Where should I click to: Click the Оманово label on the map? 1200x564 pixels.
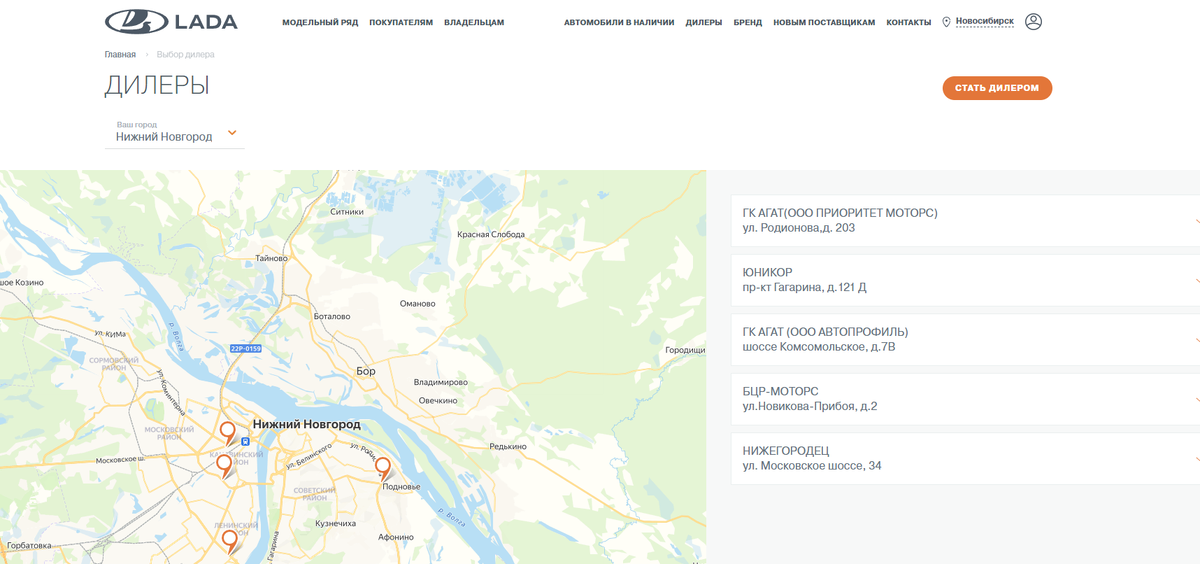tap(417, 304)
